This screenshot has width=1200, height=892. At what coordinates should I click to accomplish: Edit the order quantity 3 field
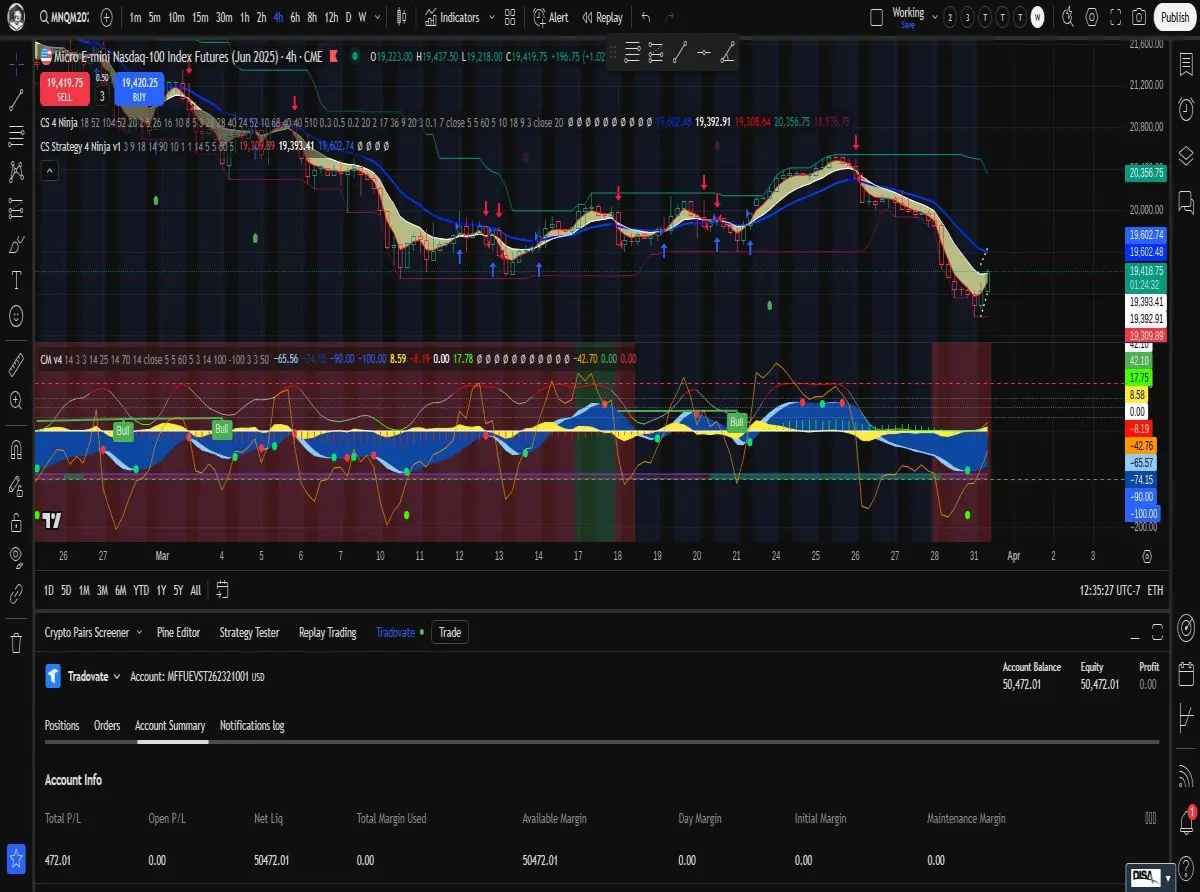tap(102, 96)
